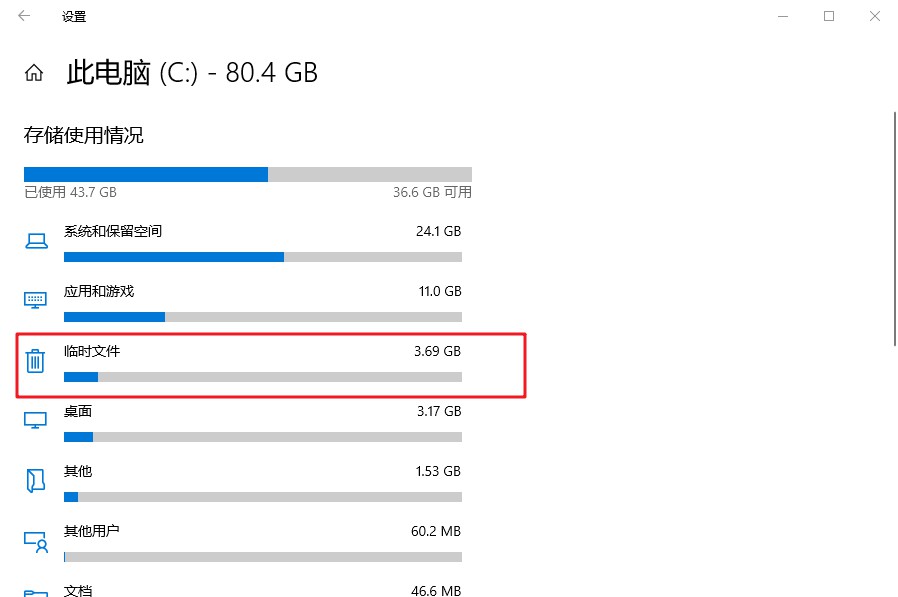Click the 其他 storage label
The height and width of the screenshot is (597, 898).
(x=78, y=471)
